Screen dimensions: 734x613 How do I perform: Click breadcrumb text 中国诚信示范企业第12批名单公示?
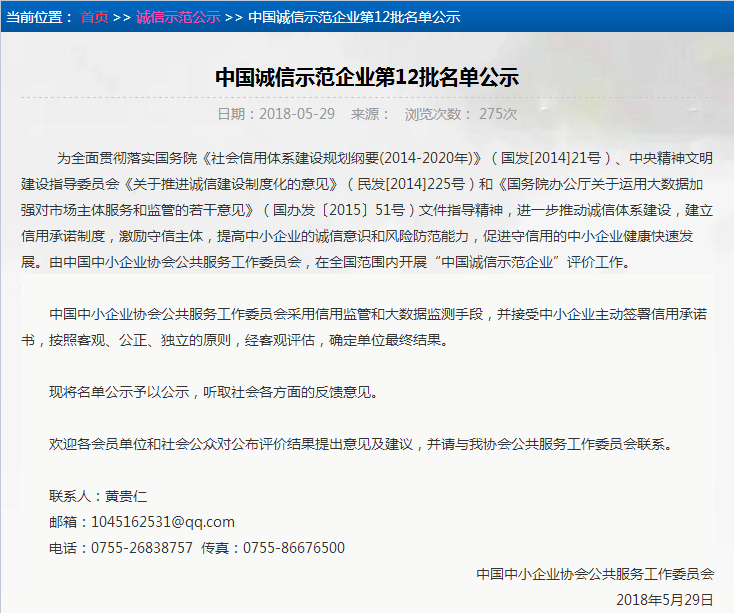(354, 17)
